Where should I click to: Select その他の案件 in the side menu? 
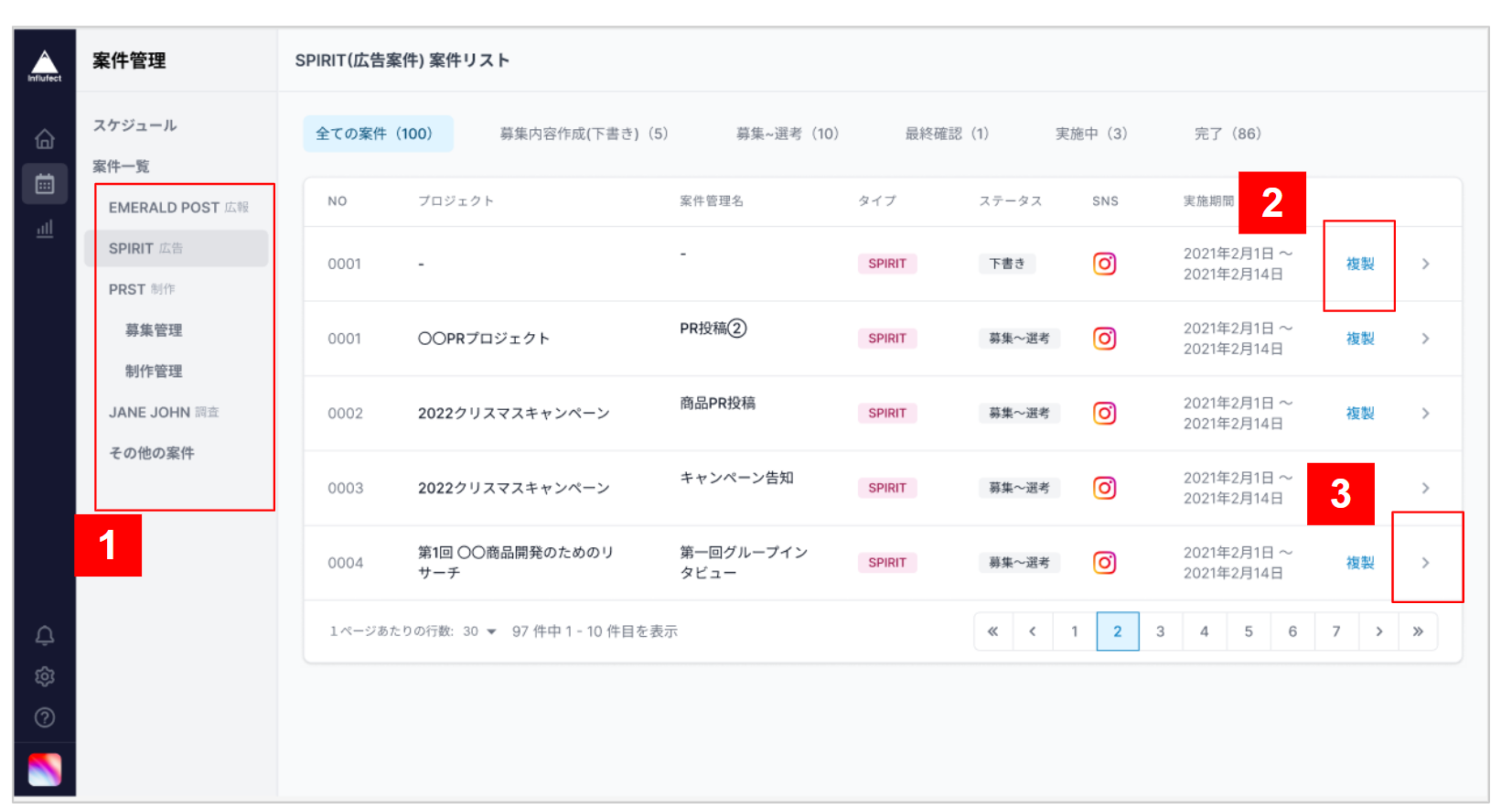[152, 453]
